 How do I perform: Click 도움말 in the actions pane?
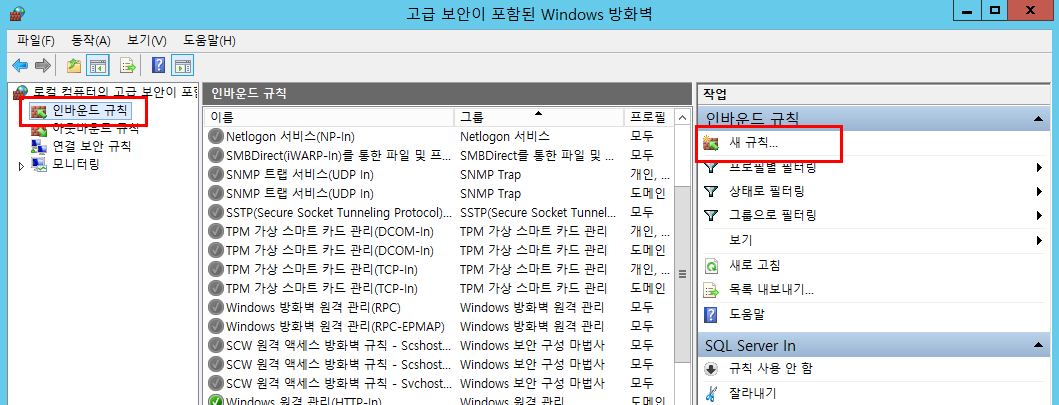tap(746, 315)
